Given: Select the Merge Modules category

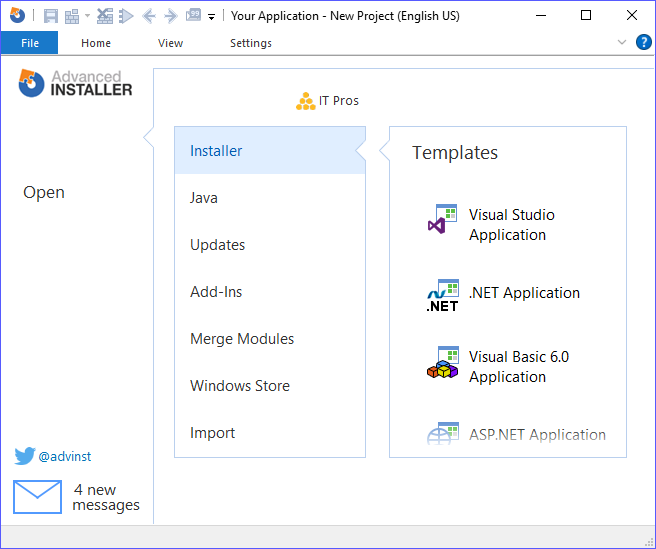Looking at the screenshot, I should [x=270, y=339].
